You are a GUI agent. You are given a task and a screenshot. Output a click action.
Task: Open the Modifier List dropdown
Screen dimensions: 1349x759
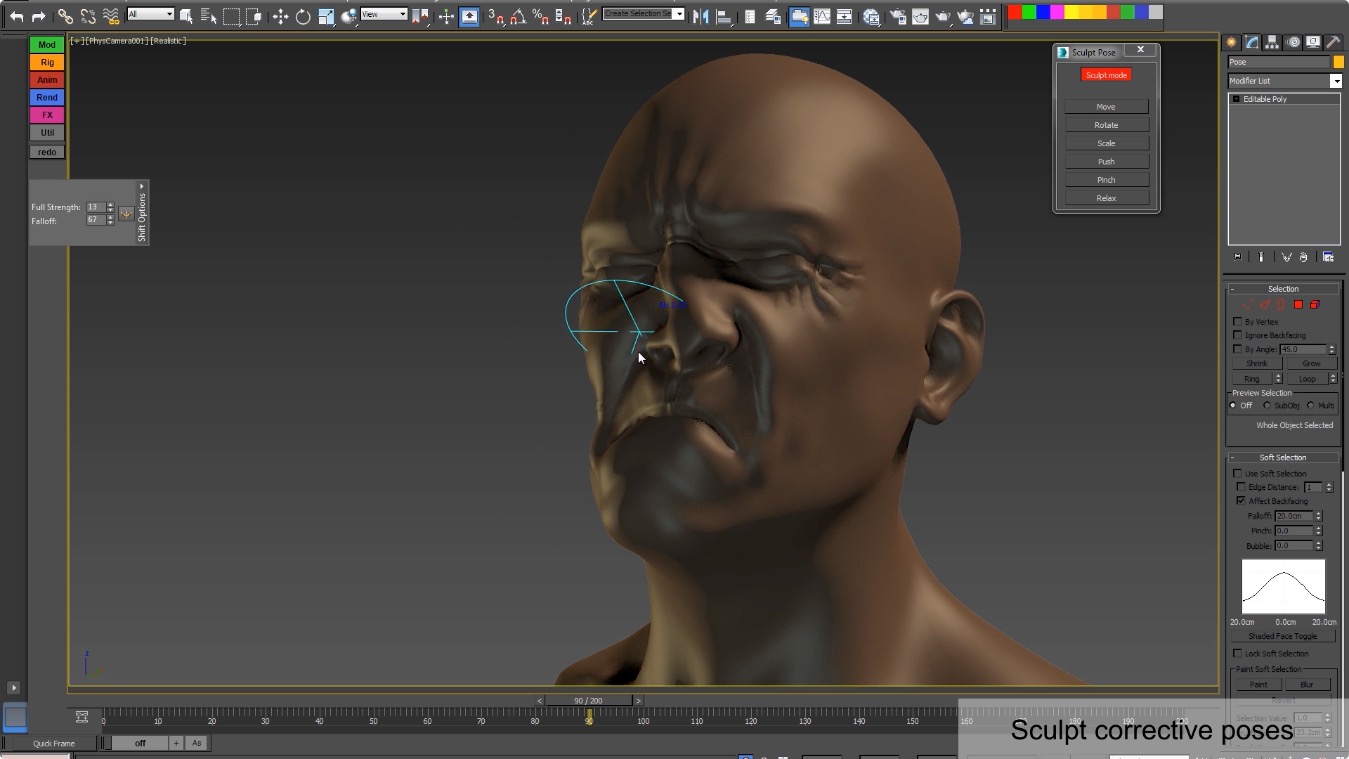1284,81
